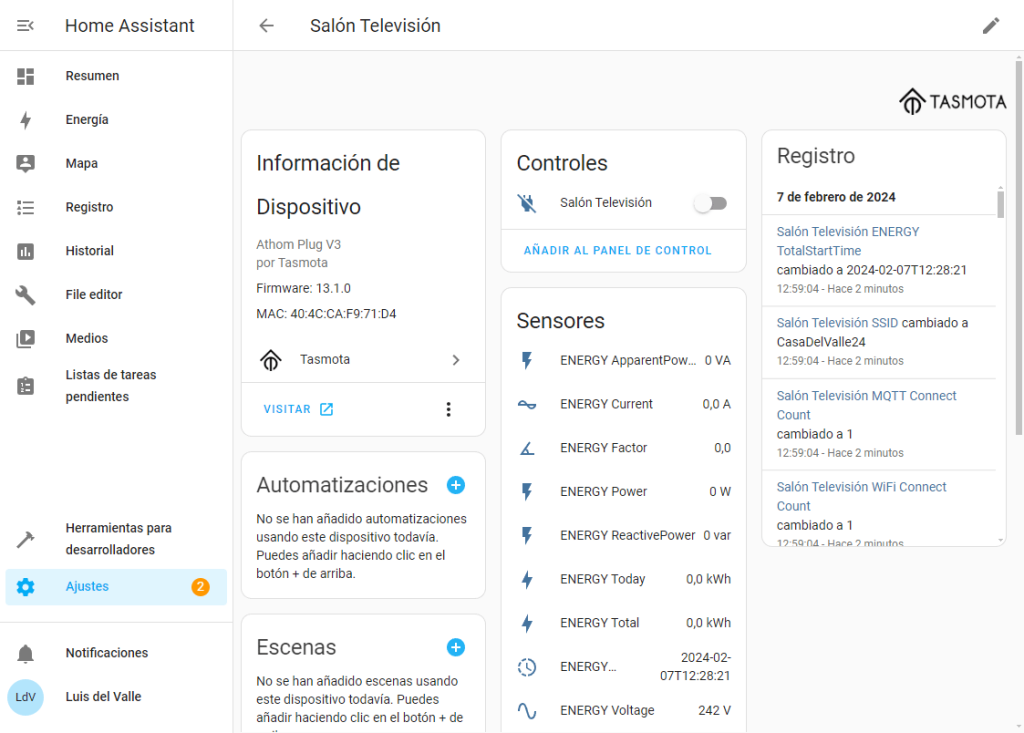
Task: Open the Ajustes menu item
Action: [x=87, y=587]
